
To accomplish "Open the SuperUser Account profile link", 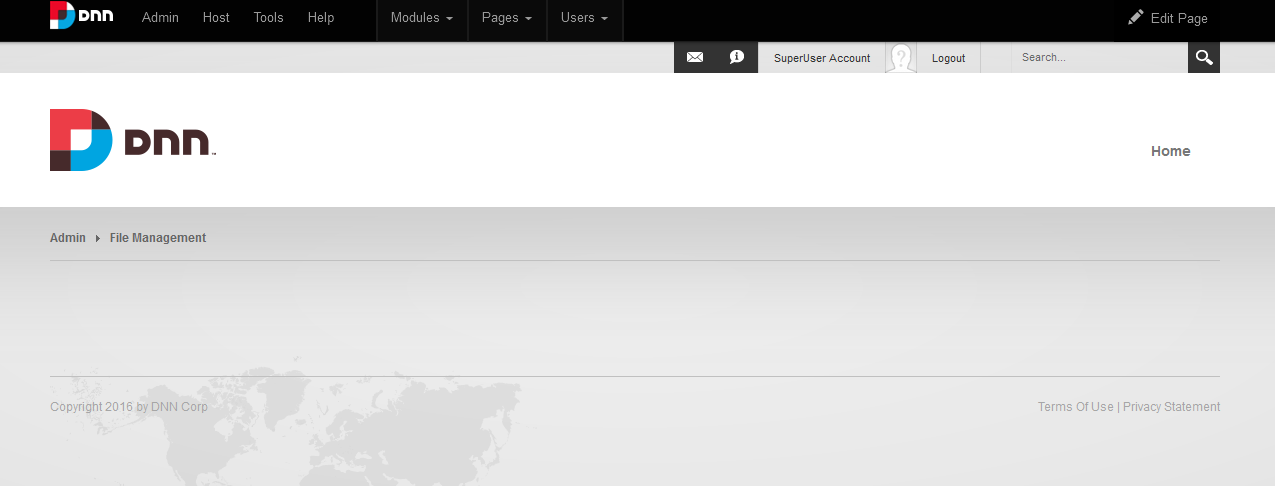I will point(822,58).
